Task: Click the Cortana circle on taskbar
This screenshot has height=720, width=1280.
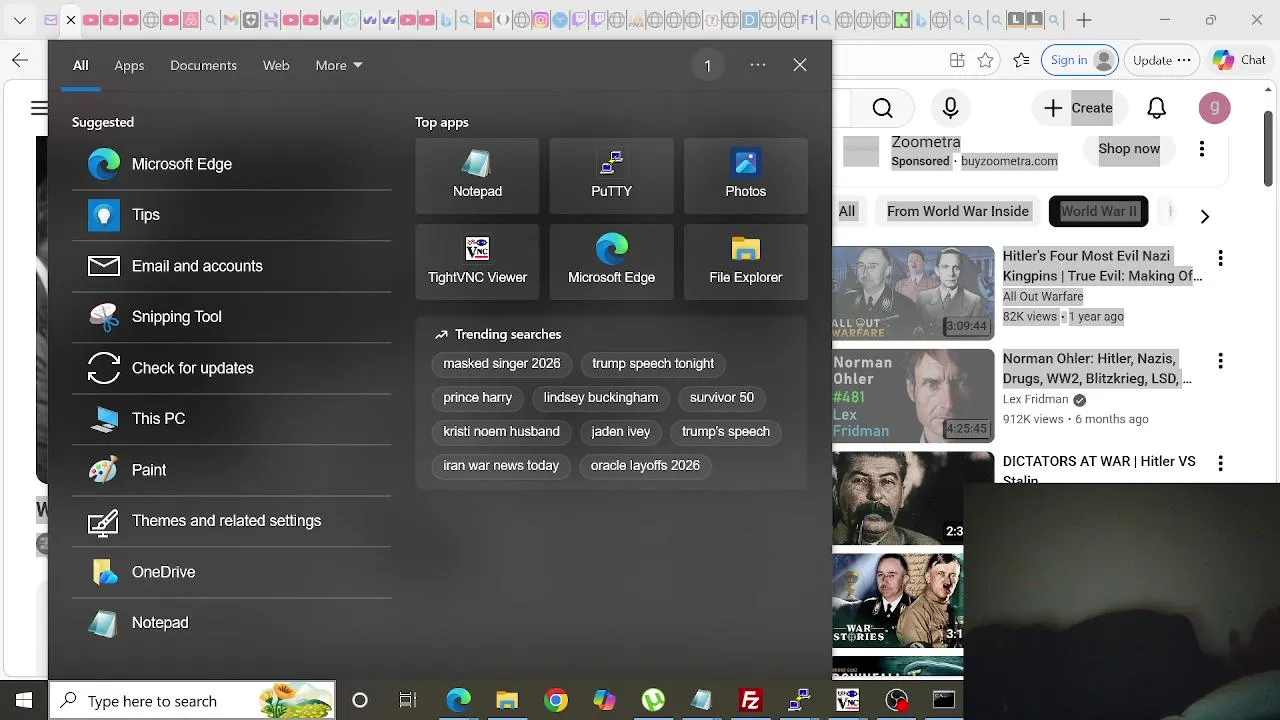Action: [360, 701]
